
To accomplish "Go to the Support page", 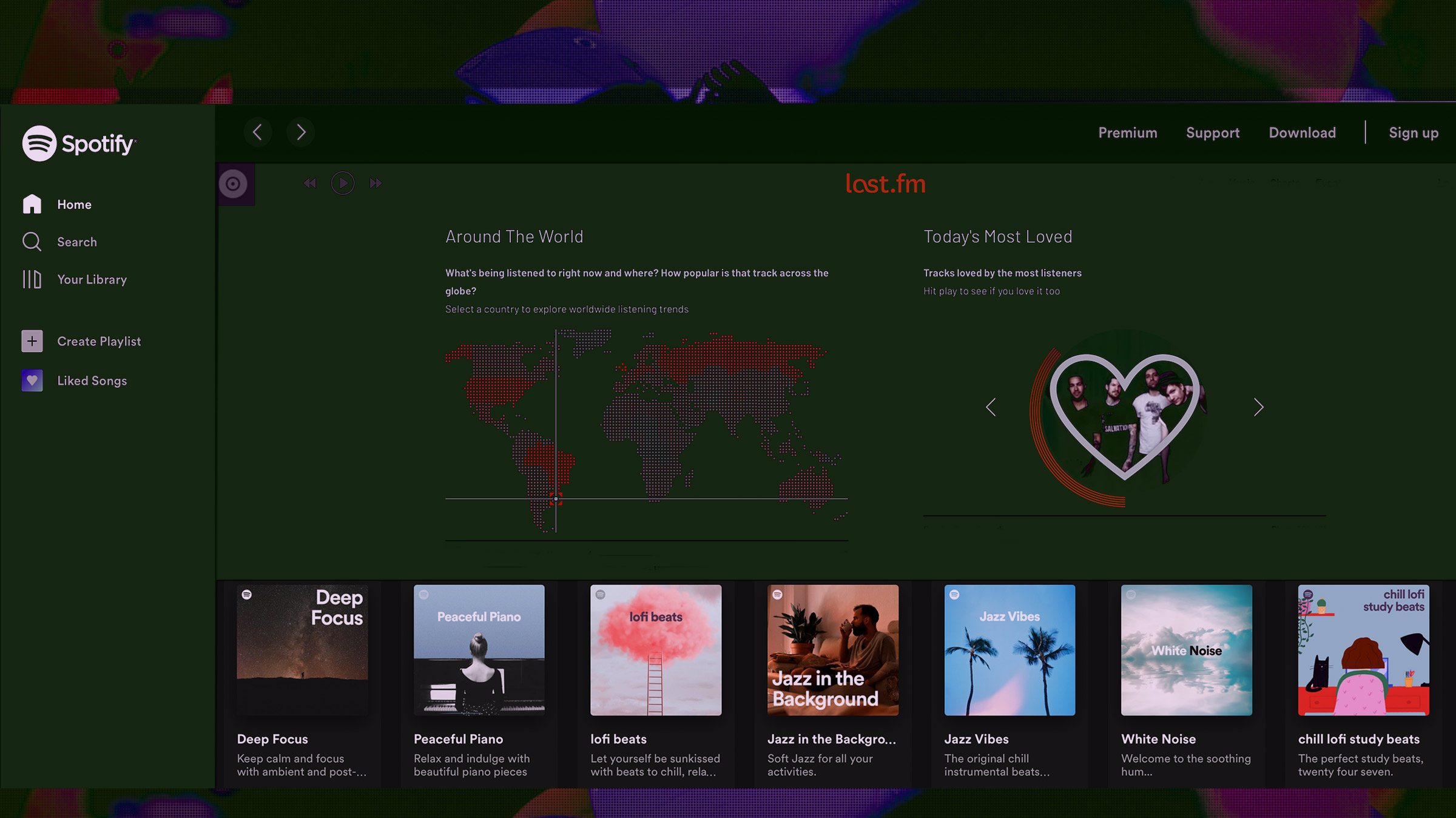I will 1213,132.
